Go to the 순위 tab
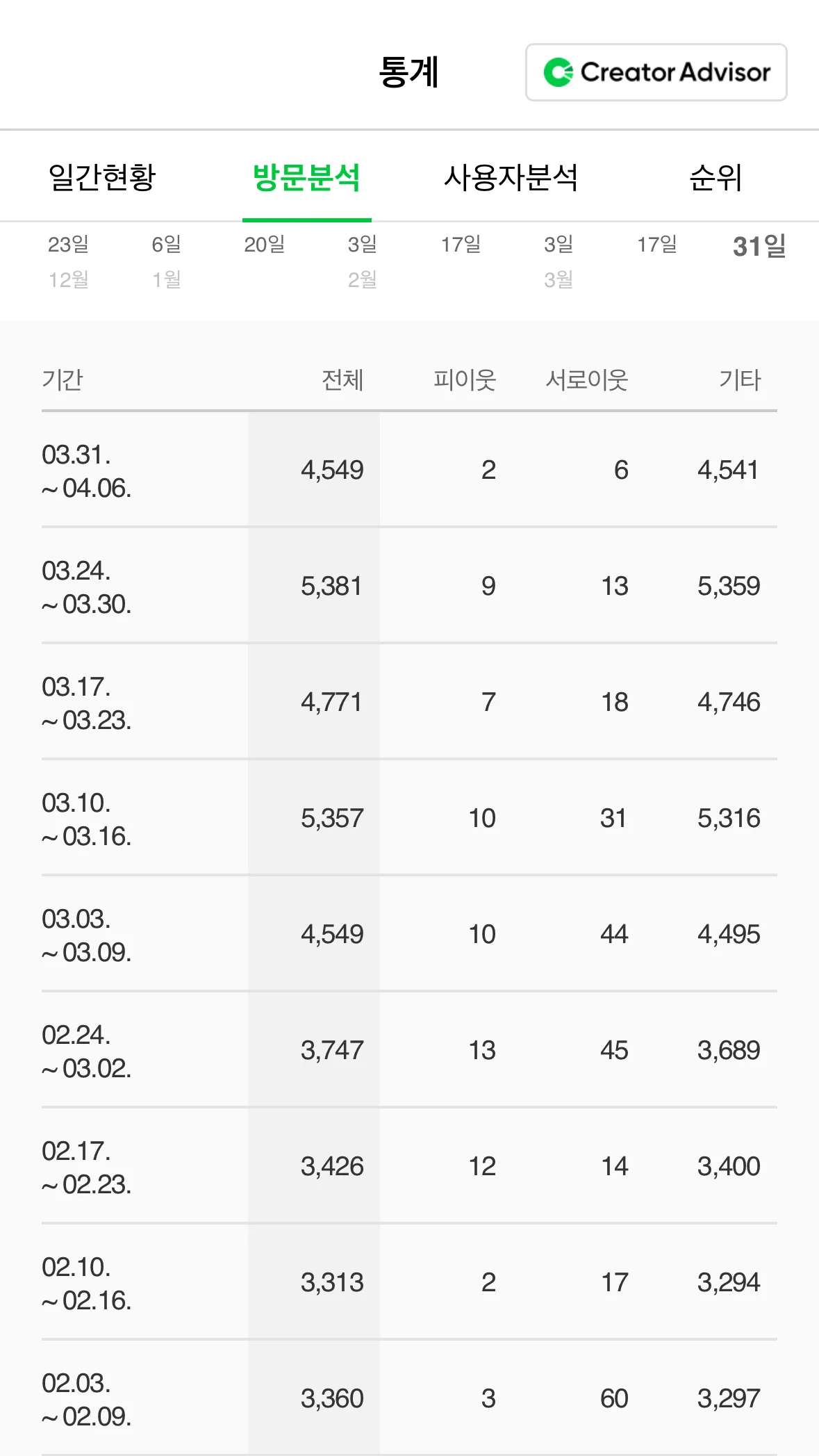This screenshot has height=1456, width=819. pyautogui.click(x=715, y=177)
